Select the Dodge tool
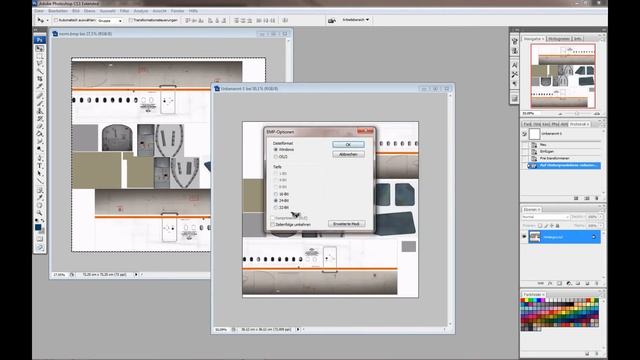 (x=40, y=149)
